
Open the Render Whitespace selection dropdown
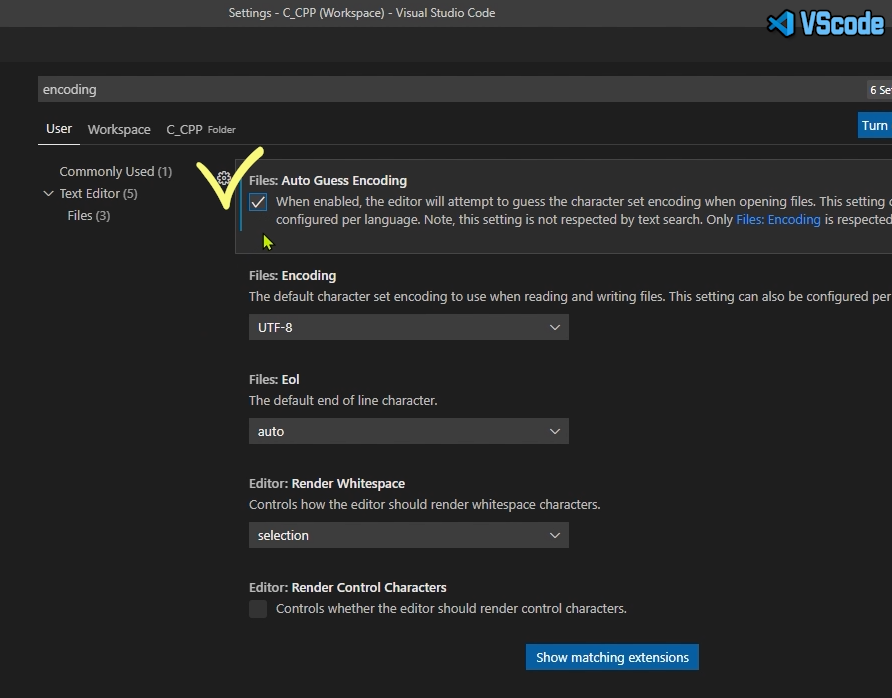pos(408,535)
